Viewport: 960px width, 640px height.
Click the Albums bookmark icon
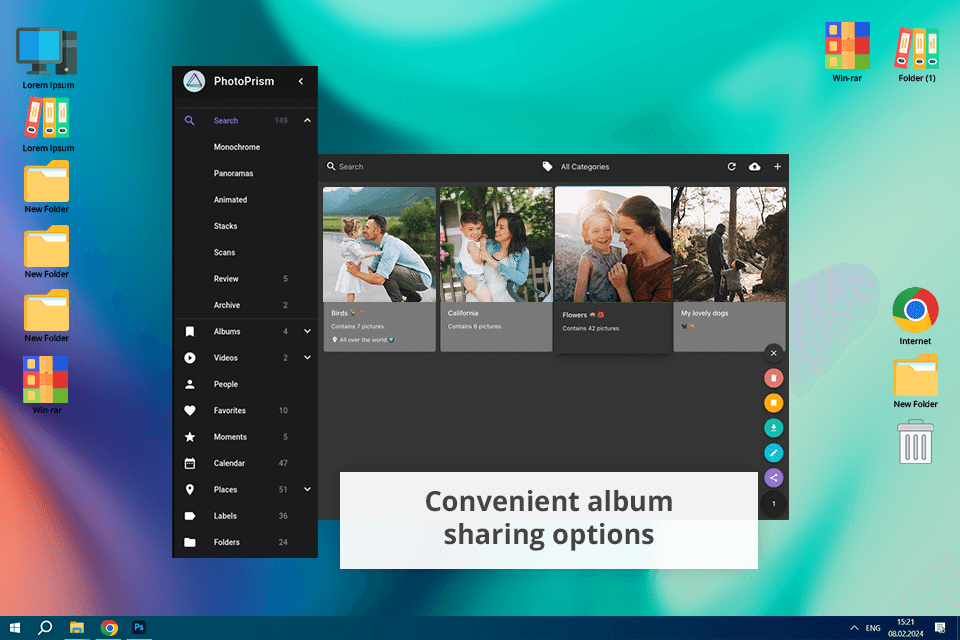190,331
